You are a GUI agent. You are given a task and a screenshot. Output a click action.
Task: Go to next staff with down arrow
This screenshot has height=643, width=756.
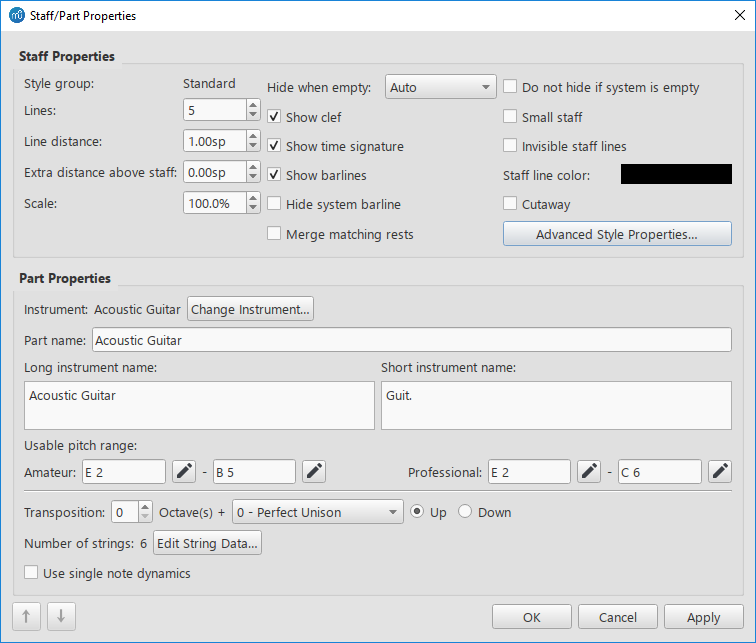pos(61,617)
